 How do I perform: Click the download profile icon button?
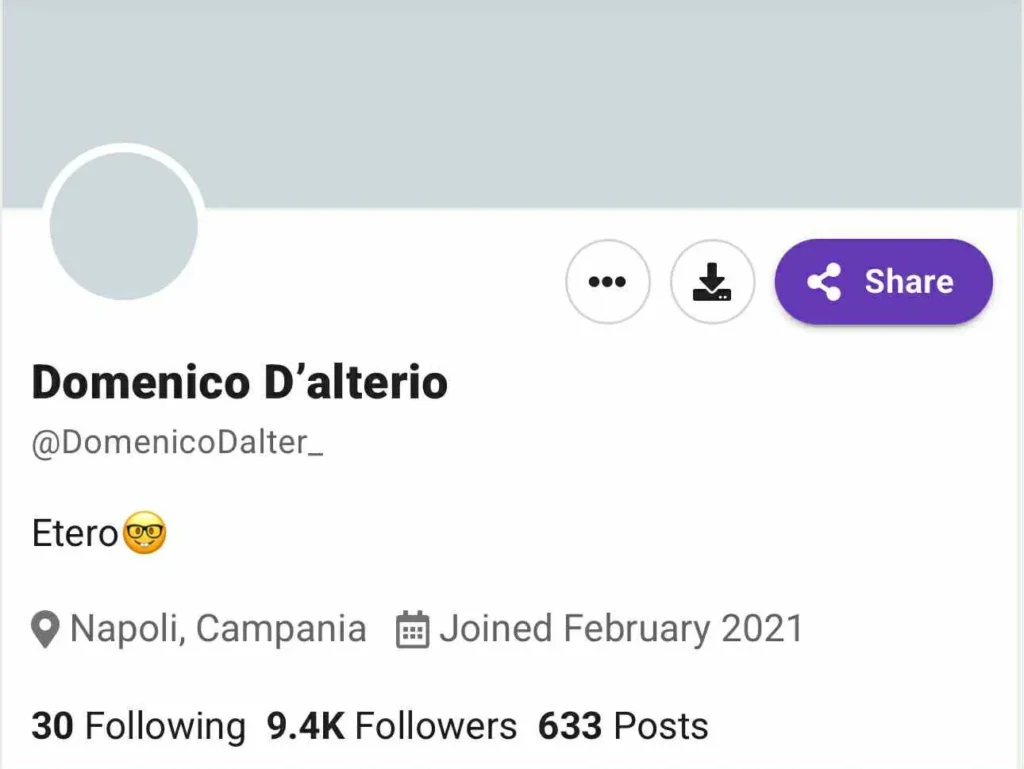pyautogui.click(x=712, y=282)
